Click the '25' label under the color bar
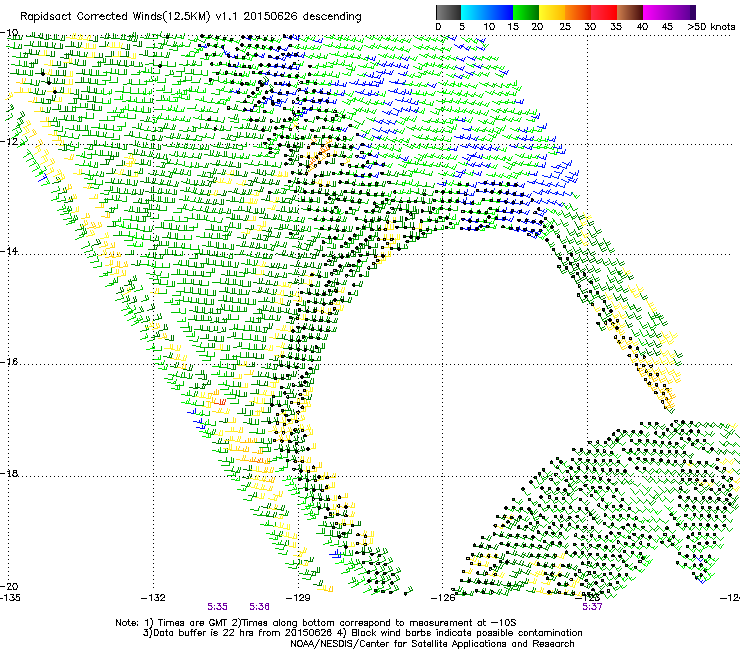 pos(565,27)
